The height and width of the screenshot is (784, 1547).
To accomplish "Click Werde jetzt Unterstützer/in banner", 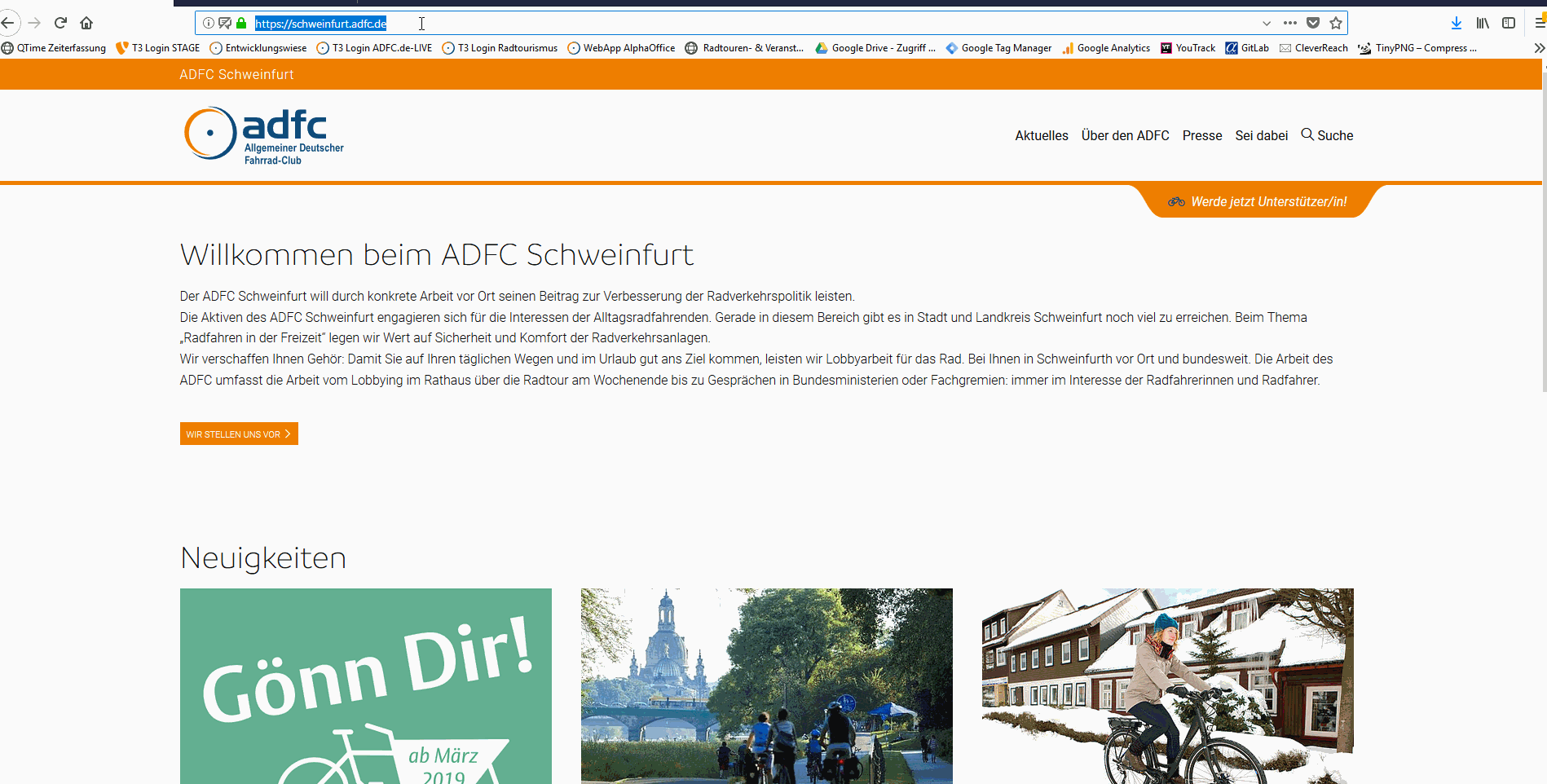I will click(x=1259, y=201).
